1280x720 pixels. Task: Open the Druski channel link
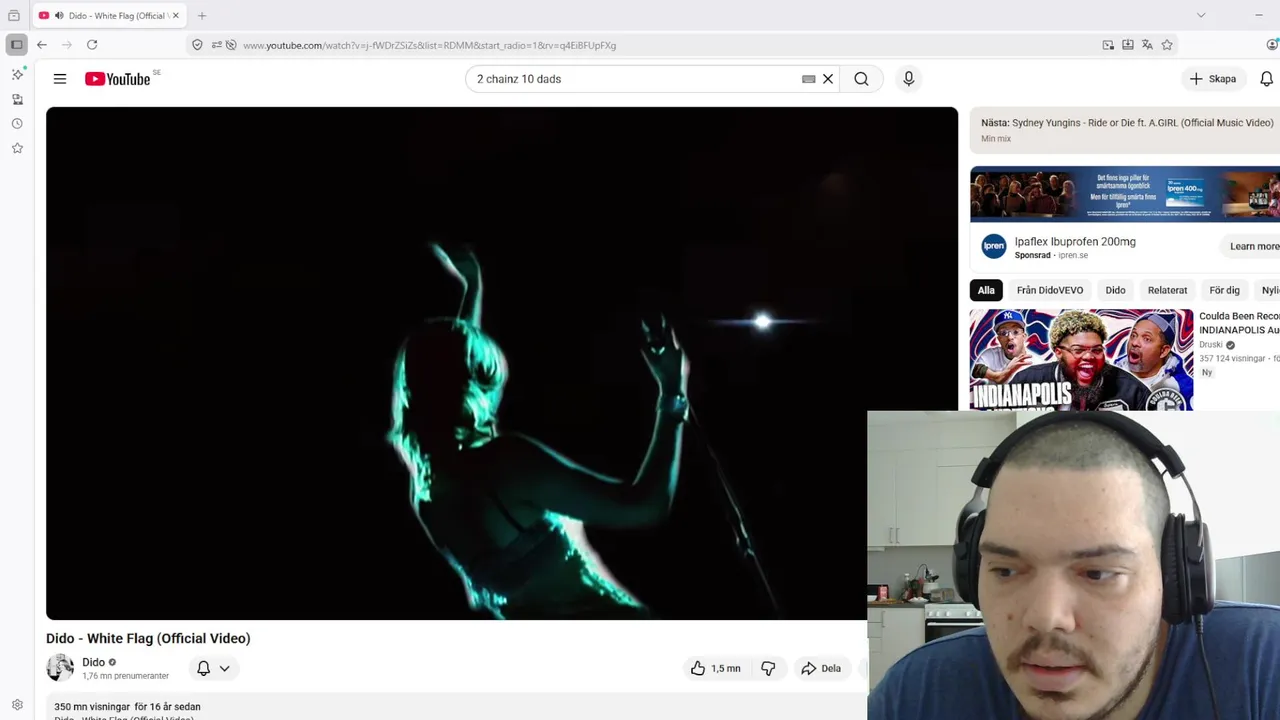tap(1211, 345)
